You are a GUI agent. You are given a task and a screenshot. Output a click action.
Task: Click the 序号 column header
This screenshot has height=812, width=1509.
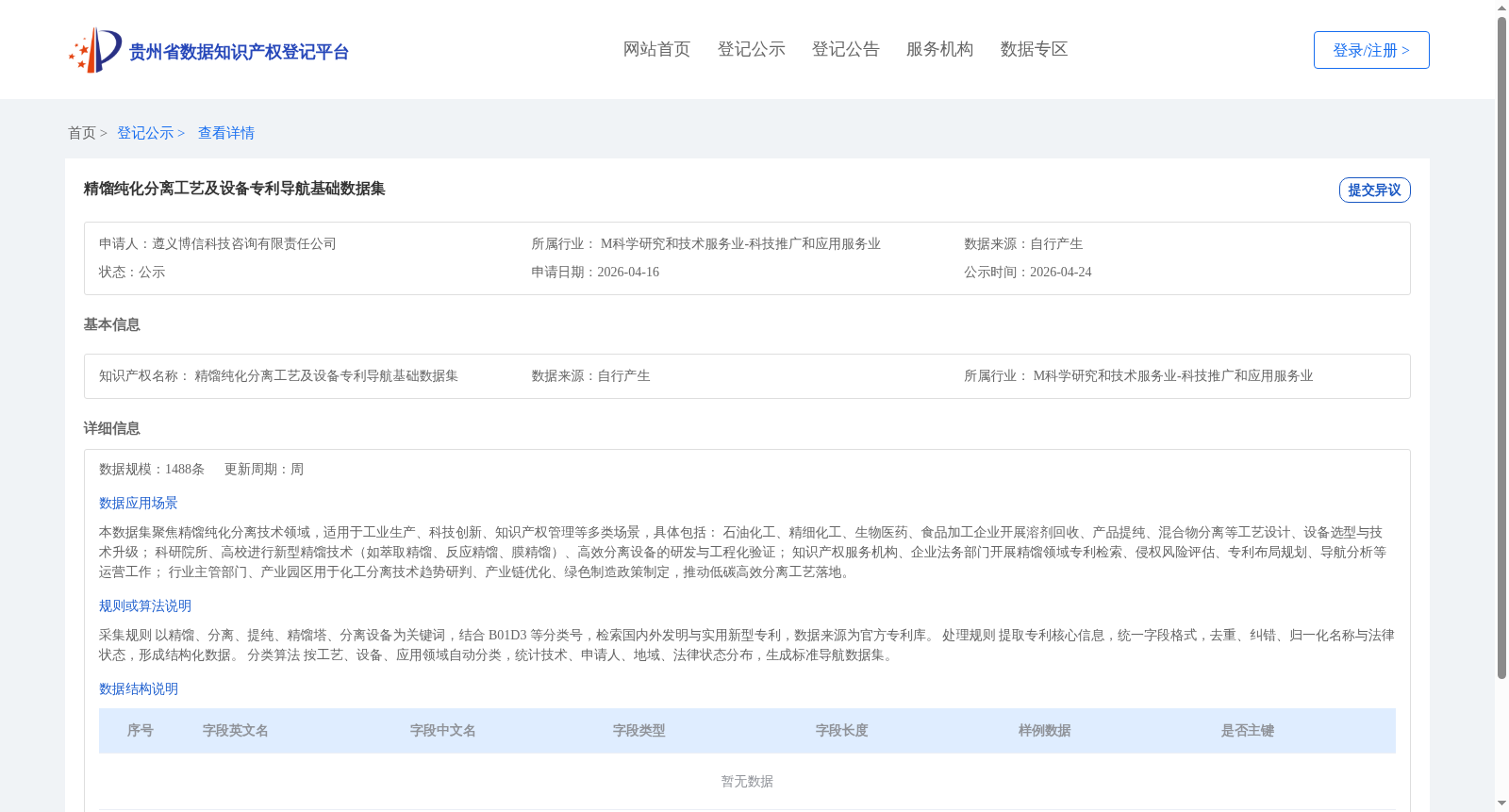141,731
